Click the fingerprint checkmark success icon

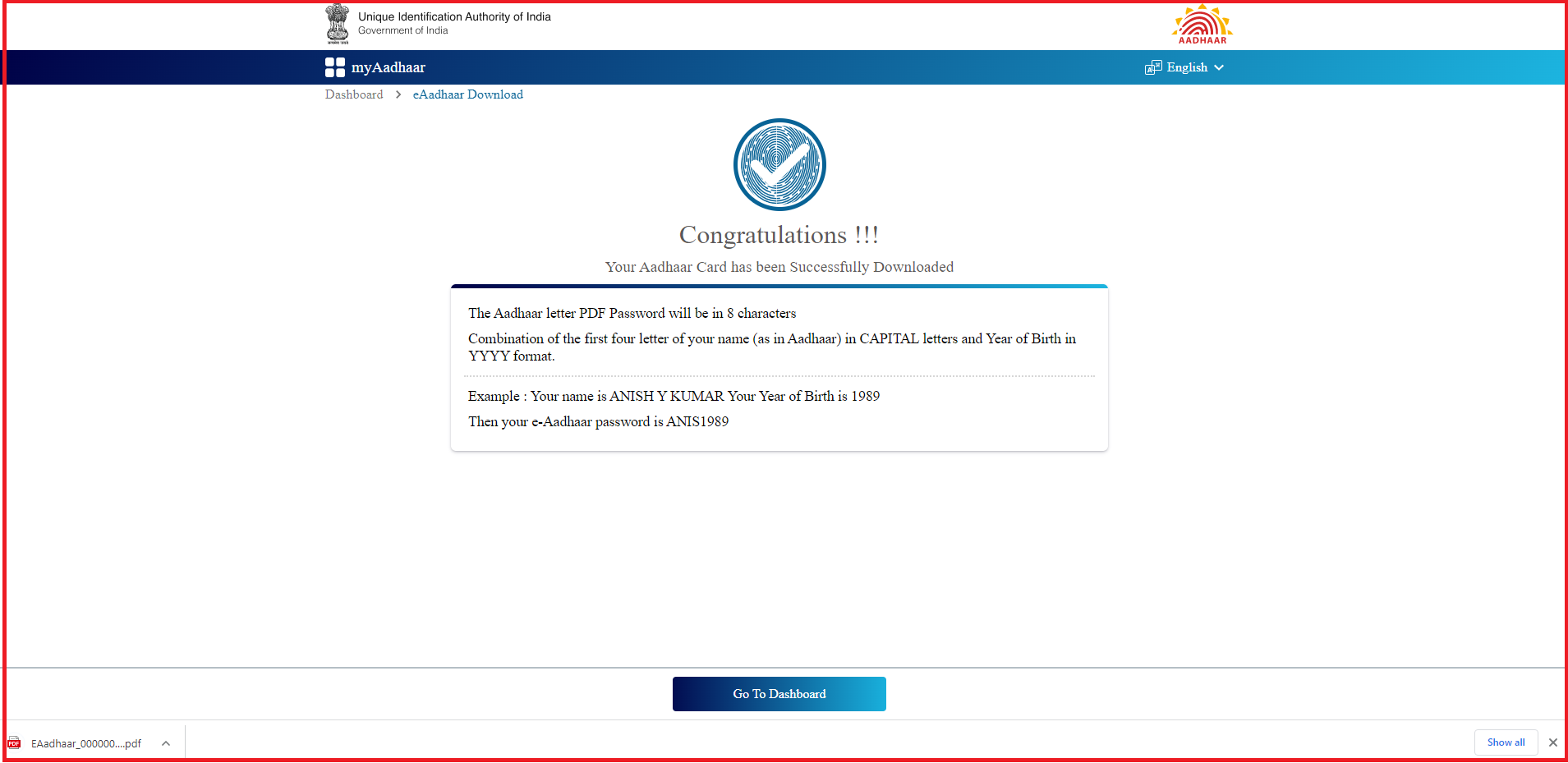click(779, 165)
